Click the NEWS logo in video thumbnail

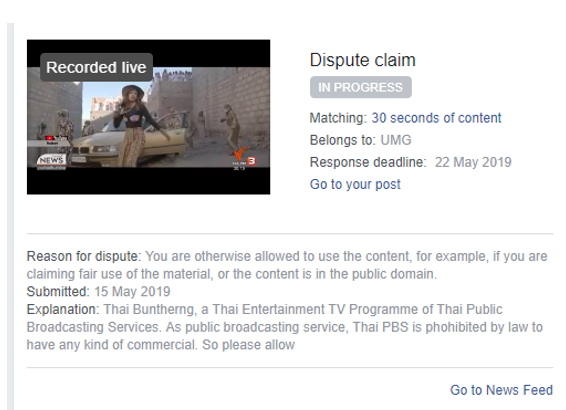click(x=51, y=161)
